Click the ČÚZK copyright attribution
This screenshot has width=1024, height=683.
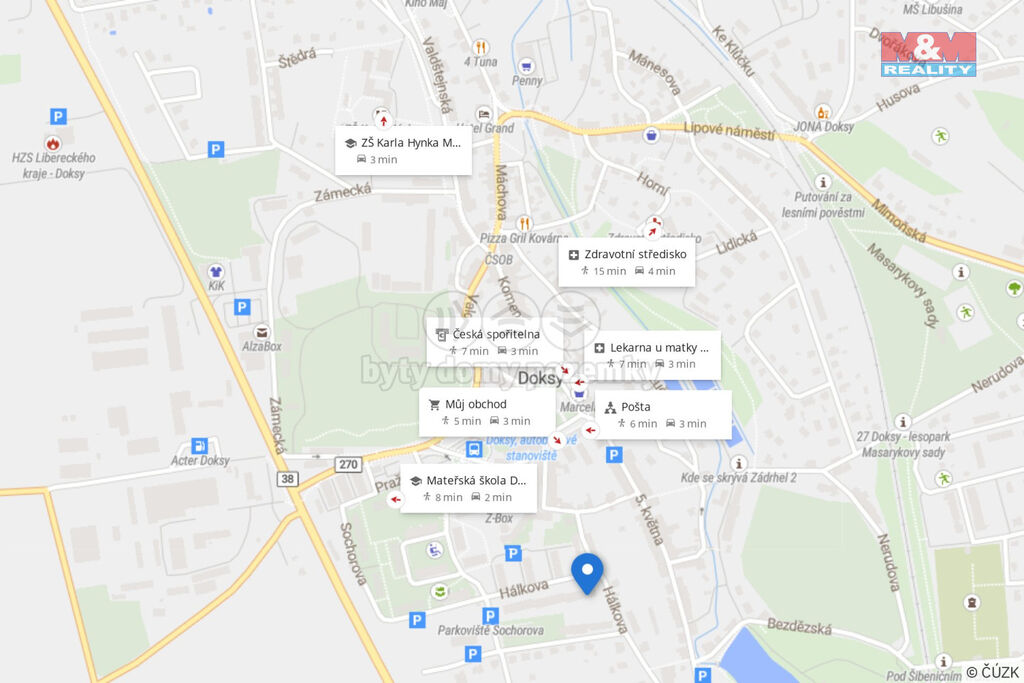pyautogui.click(x=993, y=672)
